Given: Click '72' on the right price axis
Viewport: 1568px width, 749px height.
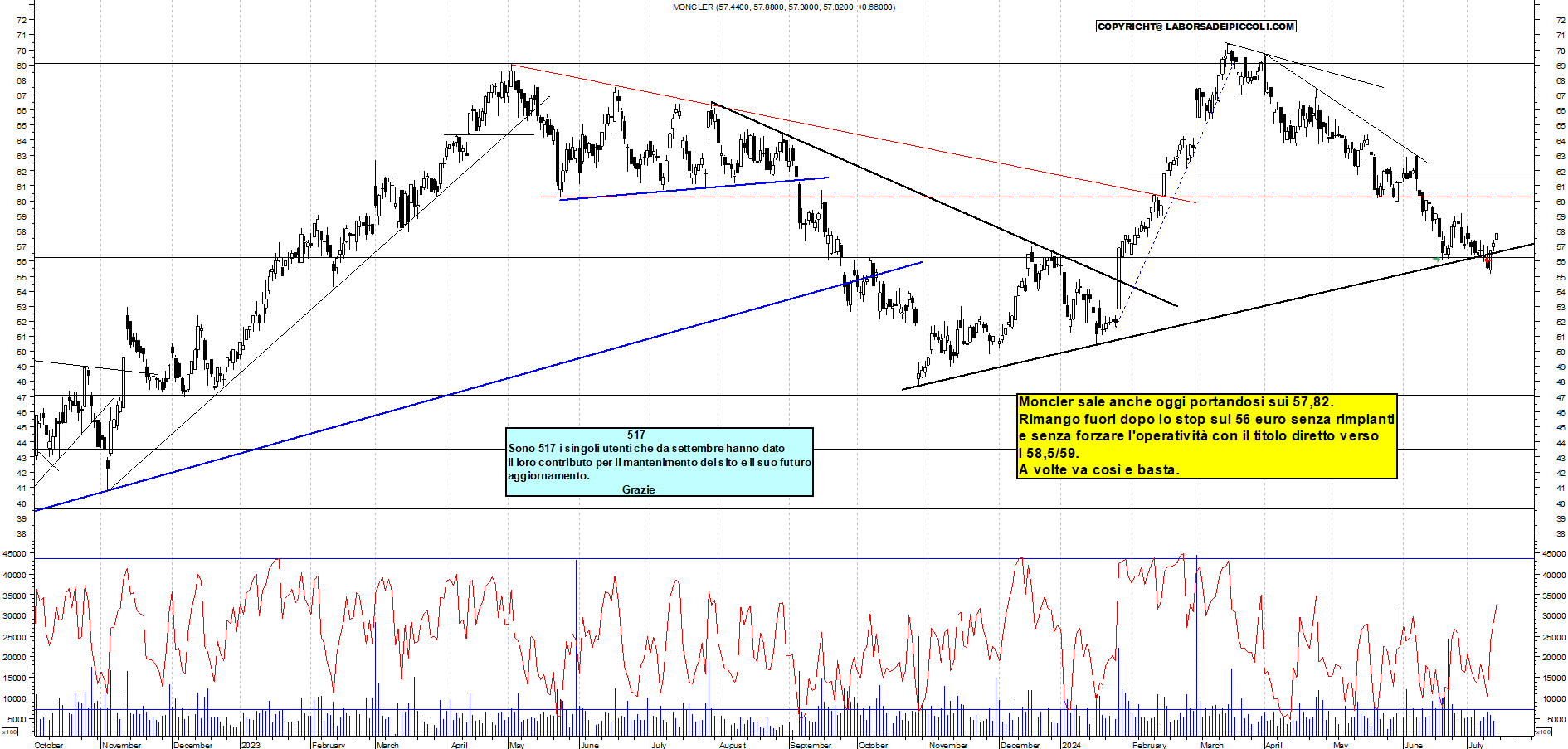Looking at the screenshot, I should pos(1561,20).
